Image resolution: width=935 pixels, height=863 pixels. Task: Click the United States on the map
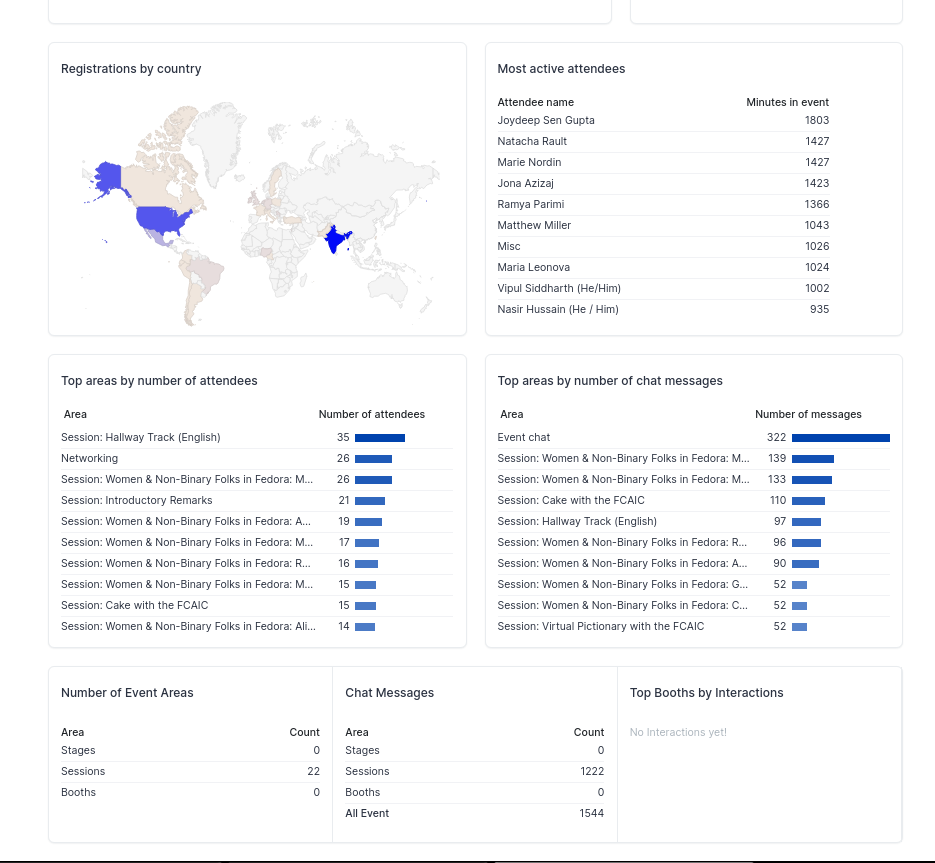[162, 219]
